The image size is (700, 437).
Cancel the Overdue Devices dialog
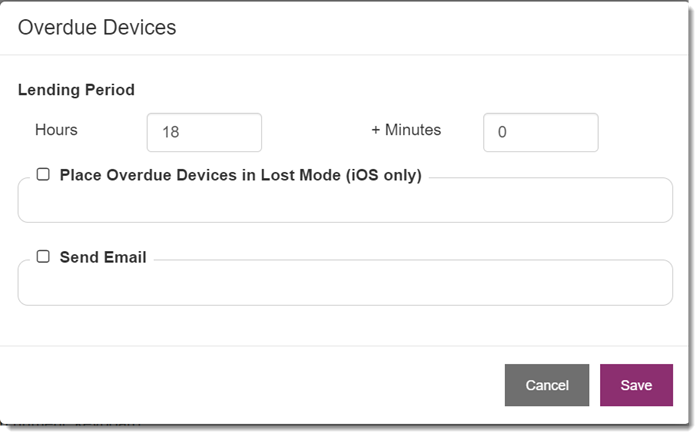point(547,385)
